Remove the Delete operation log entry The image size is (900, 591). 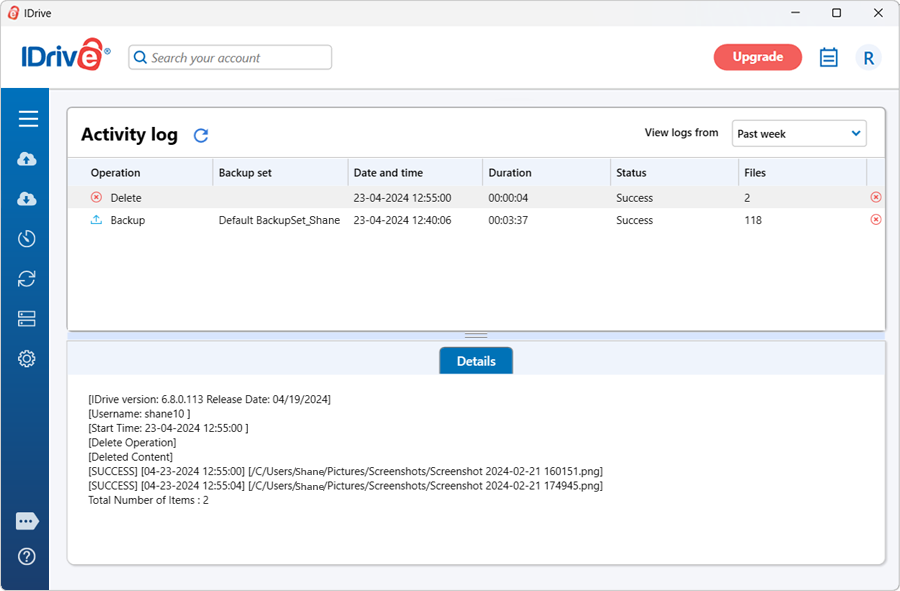876,198
